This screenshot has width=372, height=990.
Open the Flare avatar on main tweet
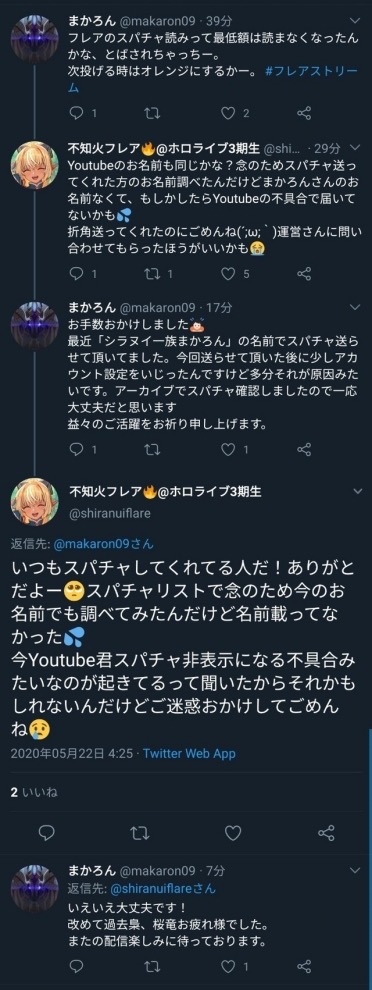[x=35, y=501]
